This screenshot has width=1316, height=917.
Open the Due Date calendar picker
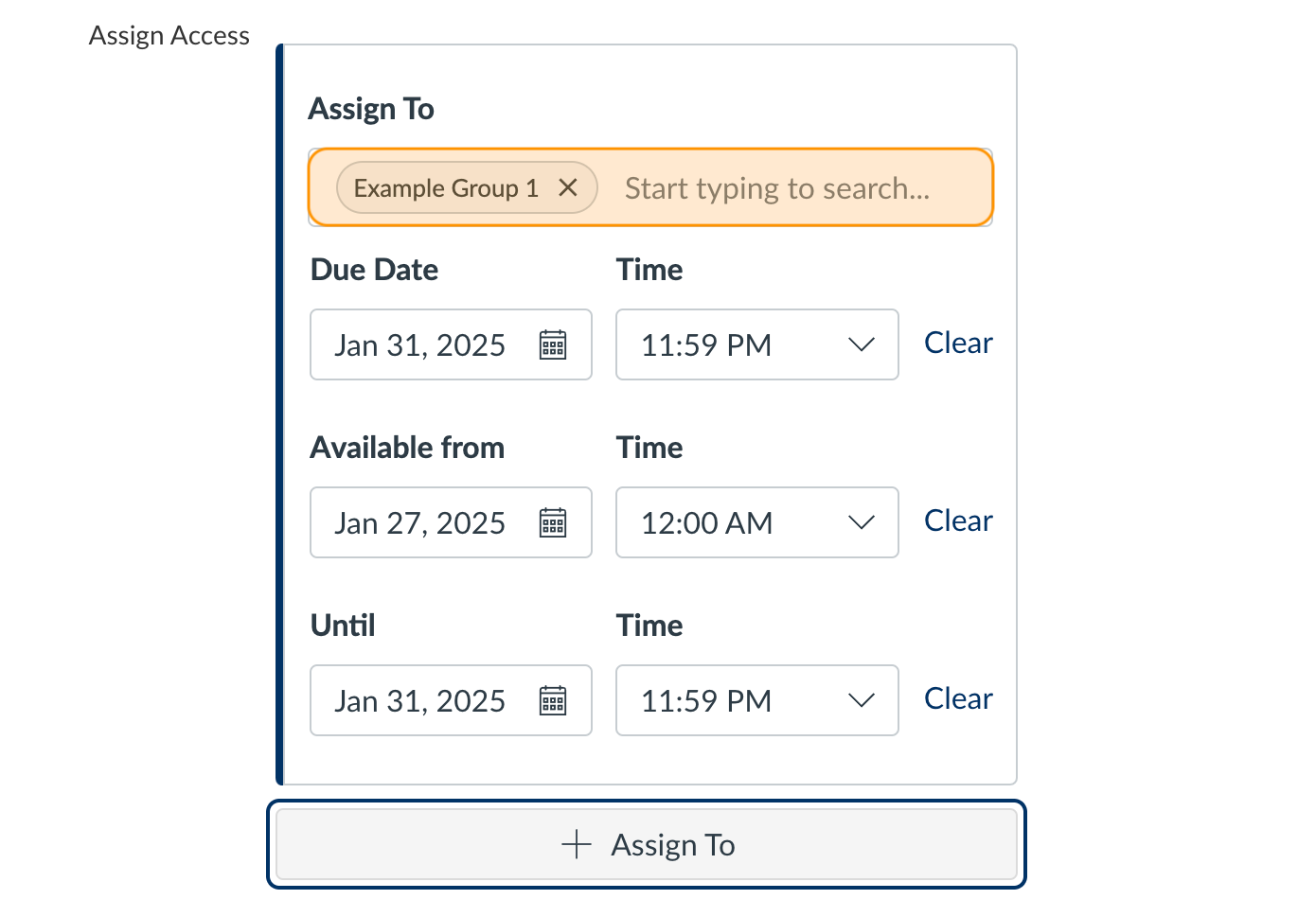[555, 344]
